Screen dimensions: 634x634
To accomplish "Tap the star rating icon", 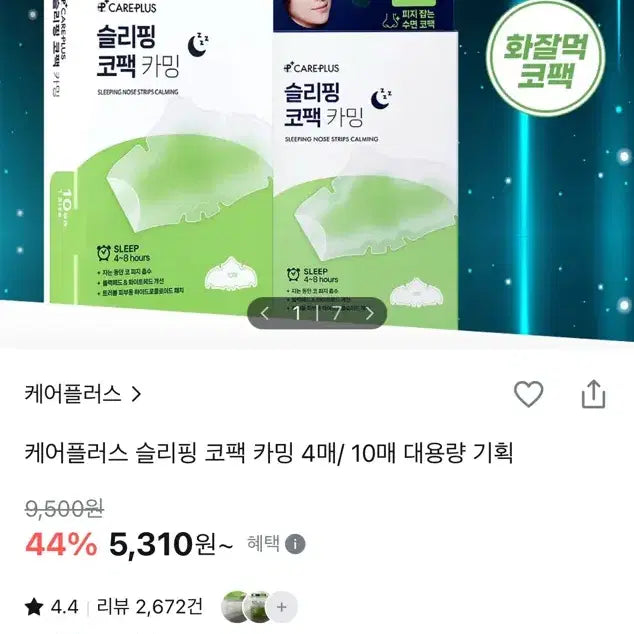I will tap(34, 607).
